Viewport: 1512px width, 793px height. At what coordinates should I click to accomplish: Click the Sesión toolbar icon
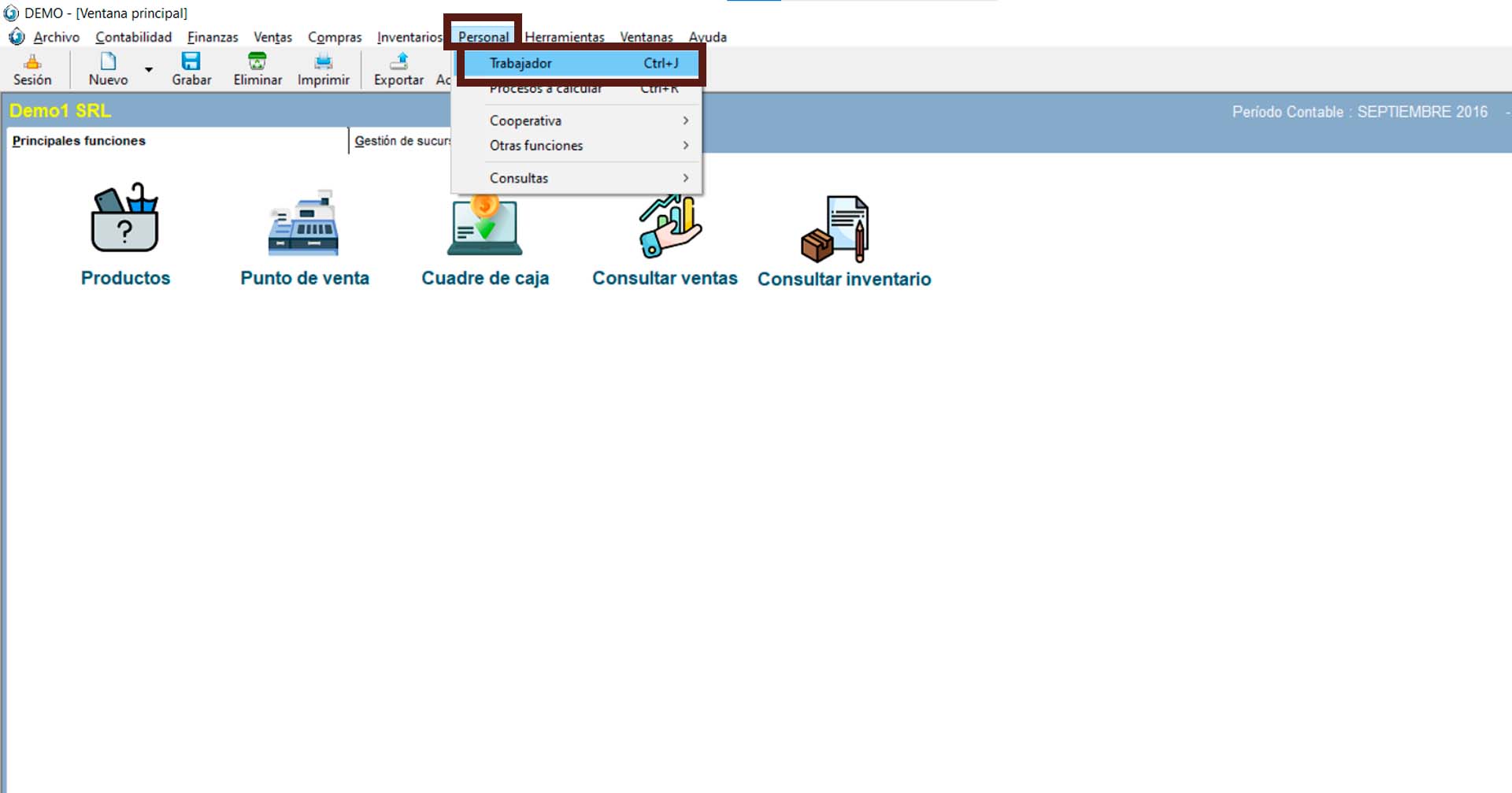tap(32, 62)
